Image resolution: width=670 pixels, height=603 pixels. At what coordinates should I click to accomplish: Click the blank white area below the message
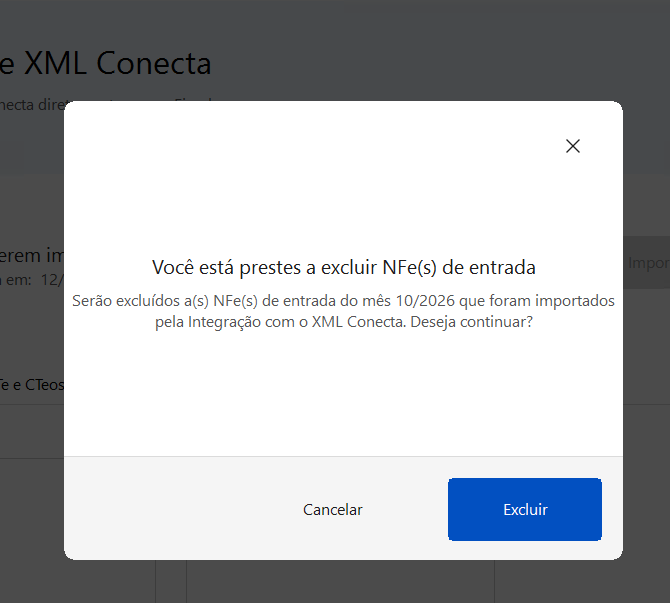click(343, 393)
